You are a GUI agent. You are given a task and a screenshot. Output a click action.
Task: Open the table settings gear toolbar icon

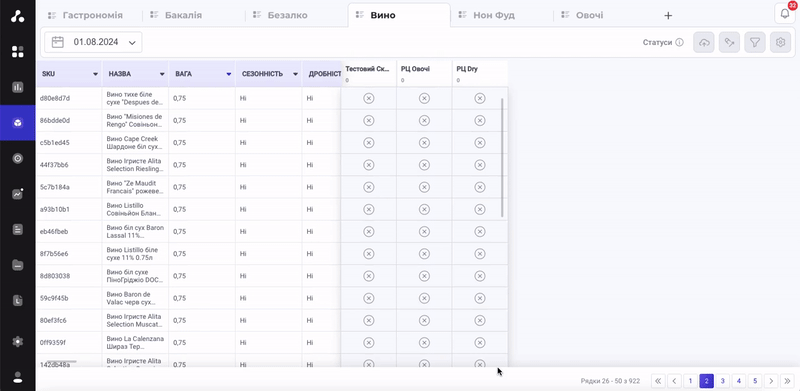(x=780, y=43)
